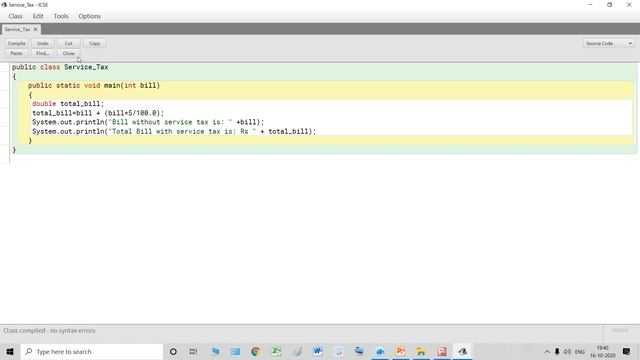Click the Cut button
640x360 pixels.
[69, 43]
